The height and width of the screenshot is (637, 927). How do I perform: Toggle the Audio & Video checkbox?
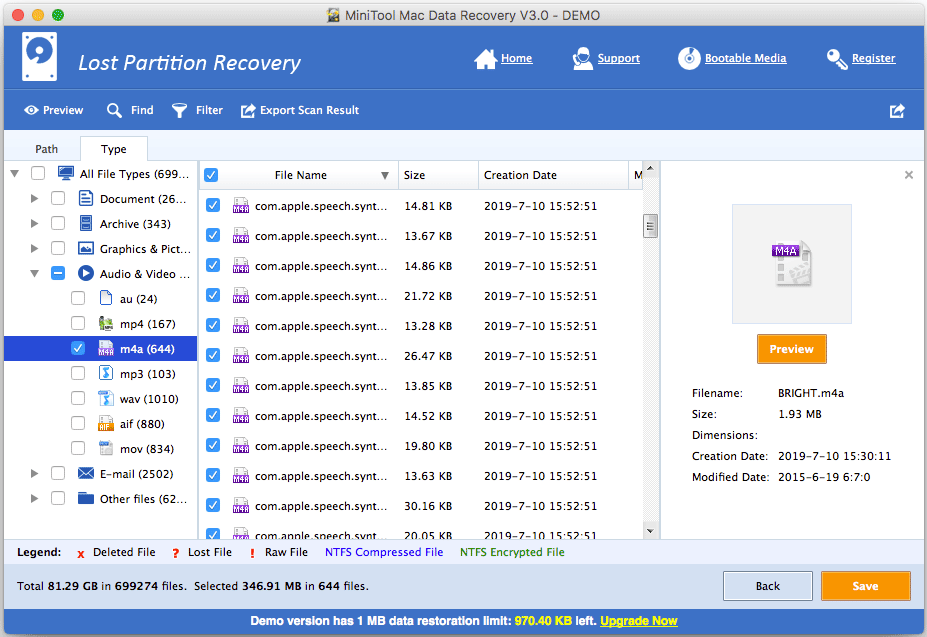tap(58, 273)
